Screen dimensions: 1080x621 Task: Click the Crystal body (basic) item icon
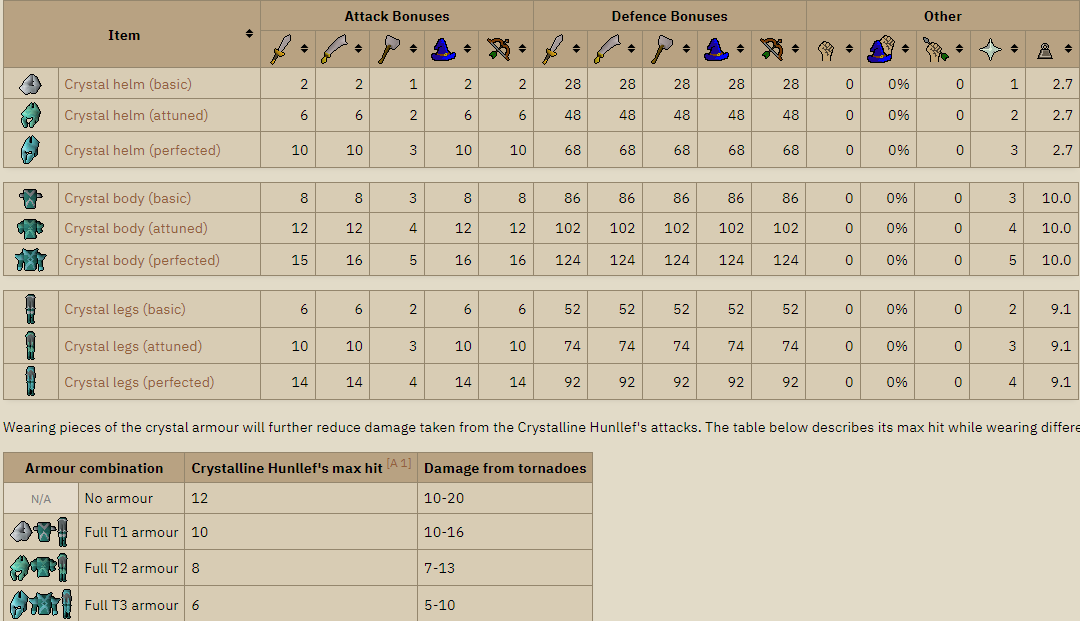tap(30, 198)
